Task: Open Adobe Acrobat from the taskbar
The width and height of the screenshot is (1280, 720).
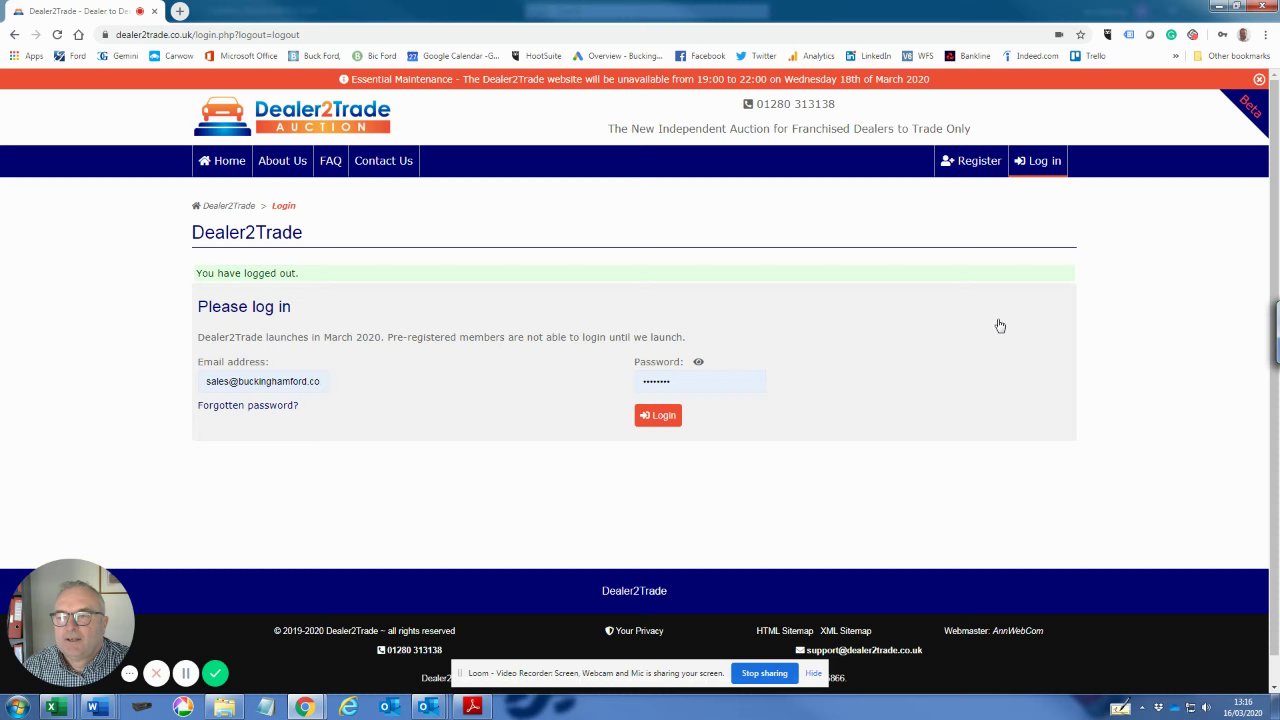Action: (x=472, y=707)
